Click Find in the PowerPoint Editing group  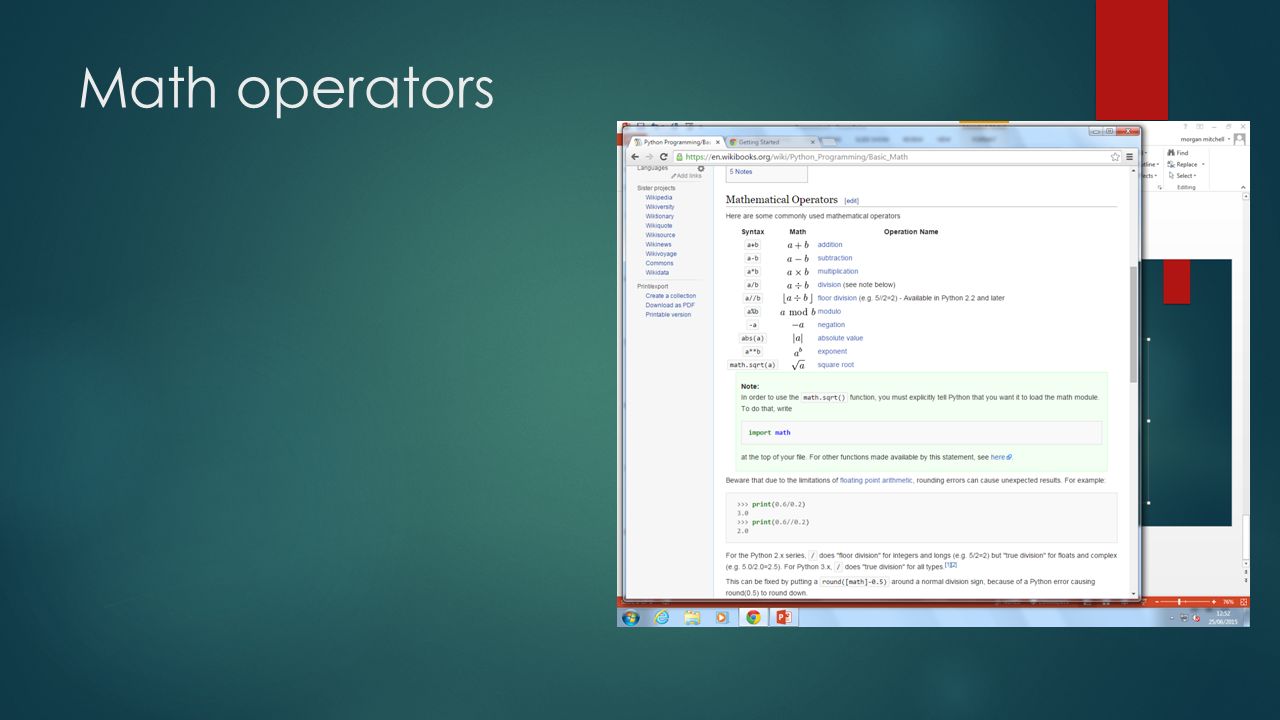(x=1178, y=153)
